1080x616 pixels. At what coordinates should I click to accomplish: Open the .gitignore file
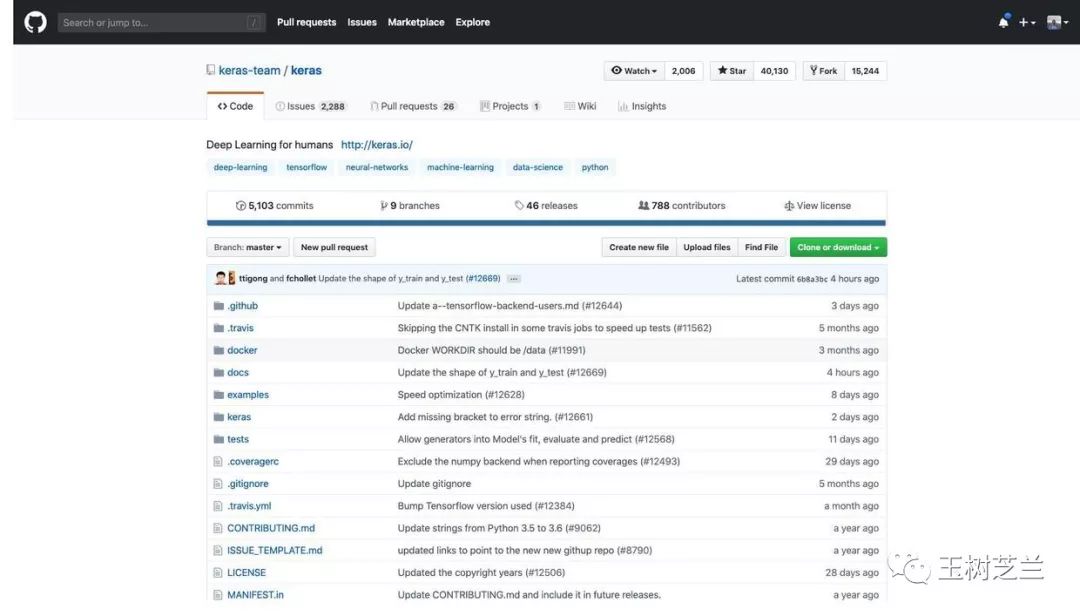click(x=248, y=484)
